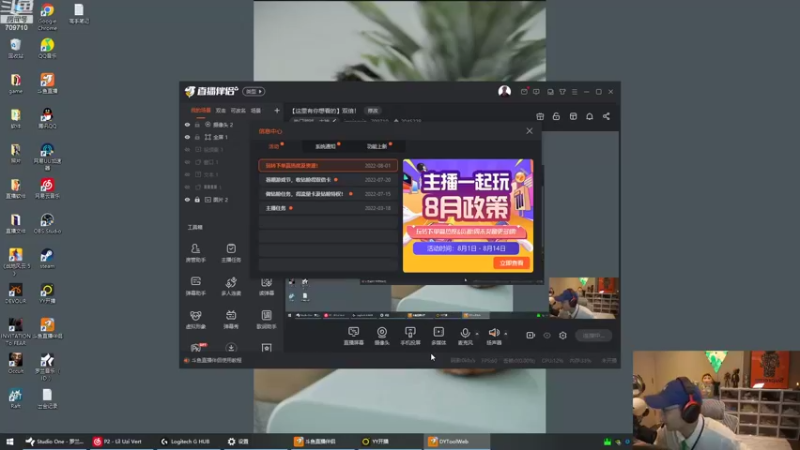Open the Windows Start menu
This screenshot has height=450, width=800.
click(x=10, y=441)
